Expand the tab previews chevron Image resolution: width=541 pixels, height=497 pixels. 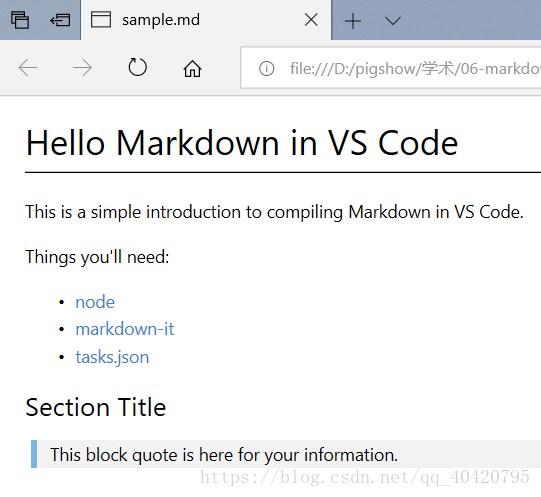[x=393, y=21]
